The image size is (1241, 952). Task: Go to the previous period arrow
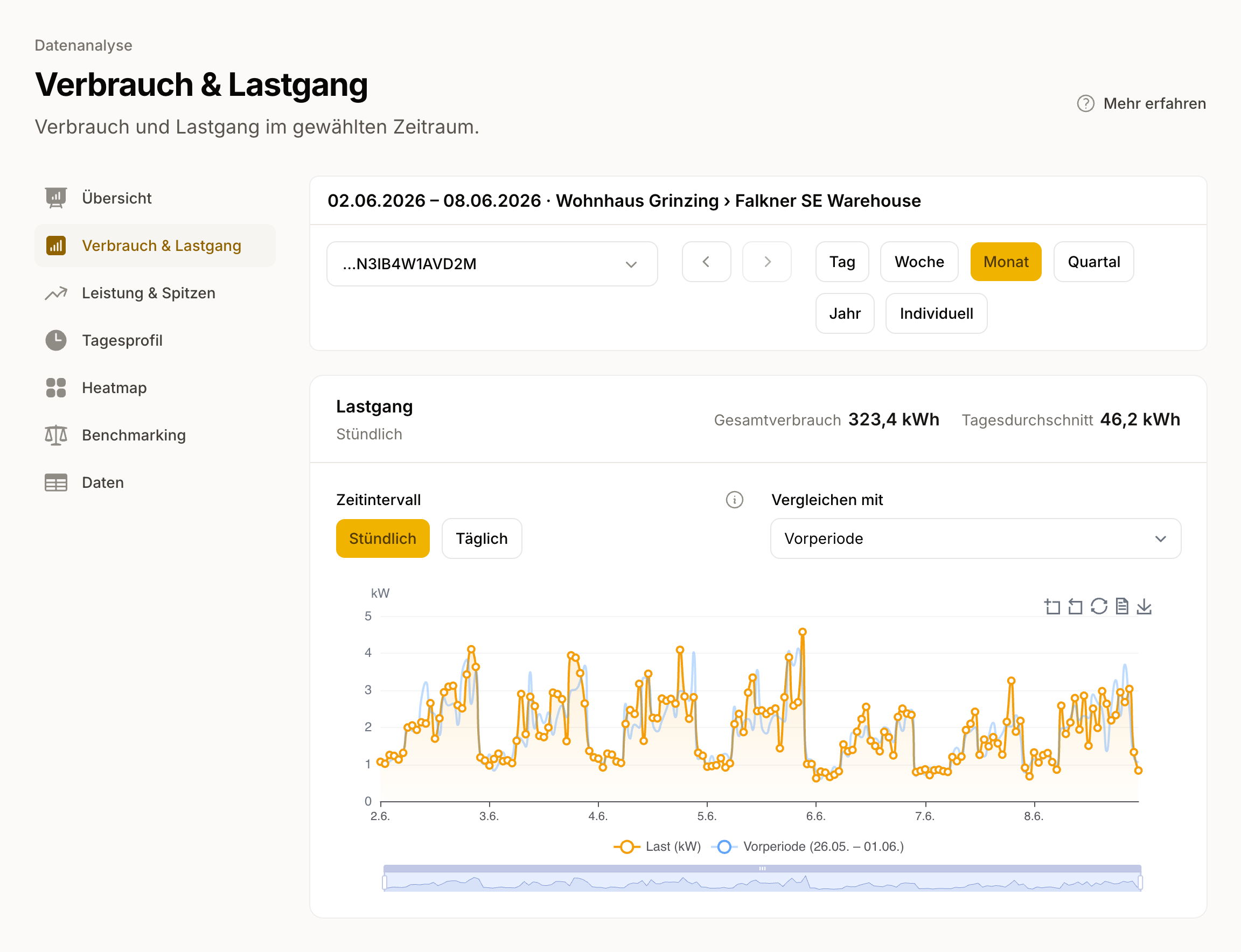pyautogui.click(x=706, y=262)
